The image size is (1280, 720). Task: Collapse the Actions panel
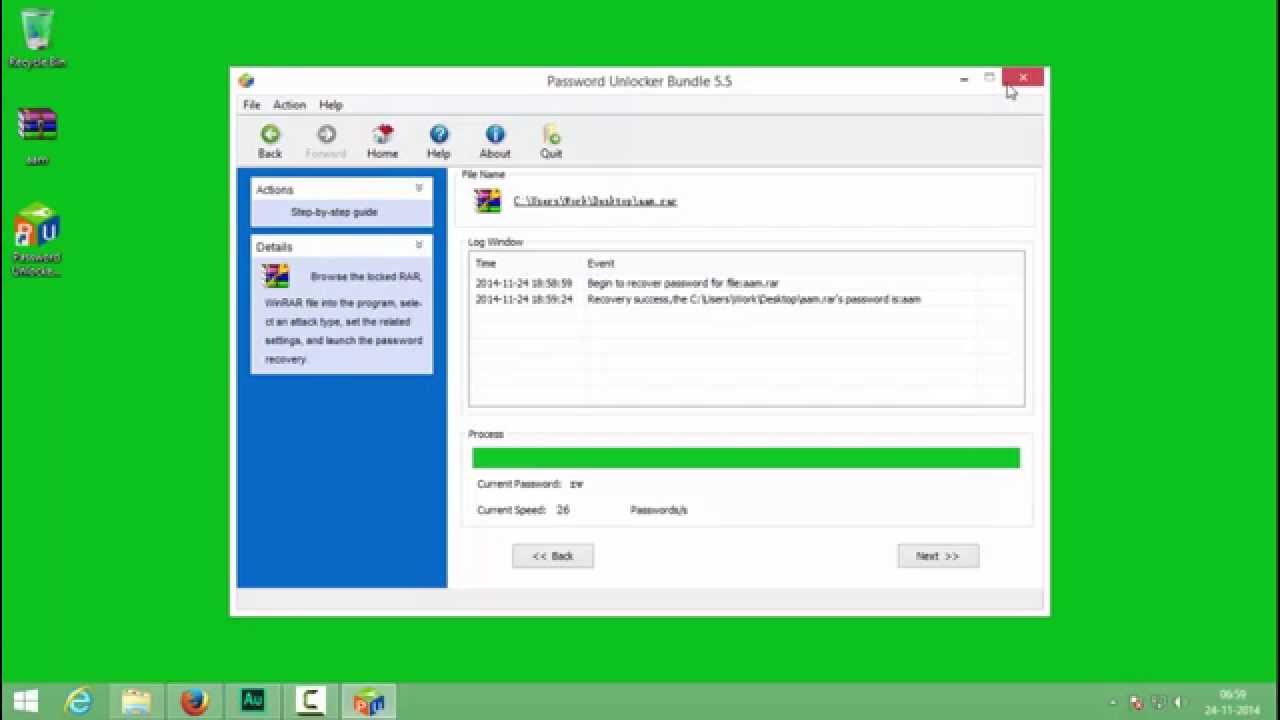point(419,188)
